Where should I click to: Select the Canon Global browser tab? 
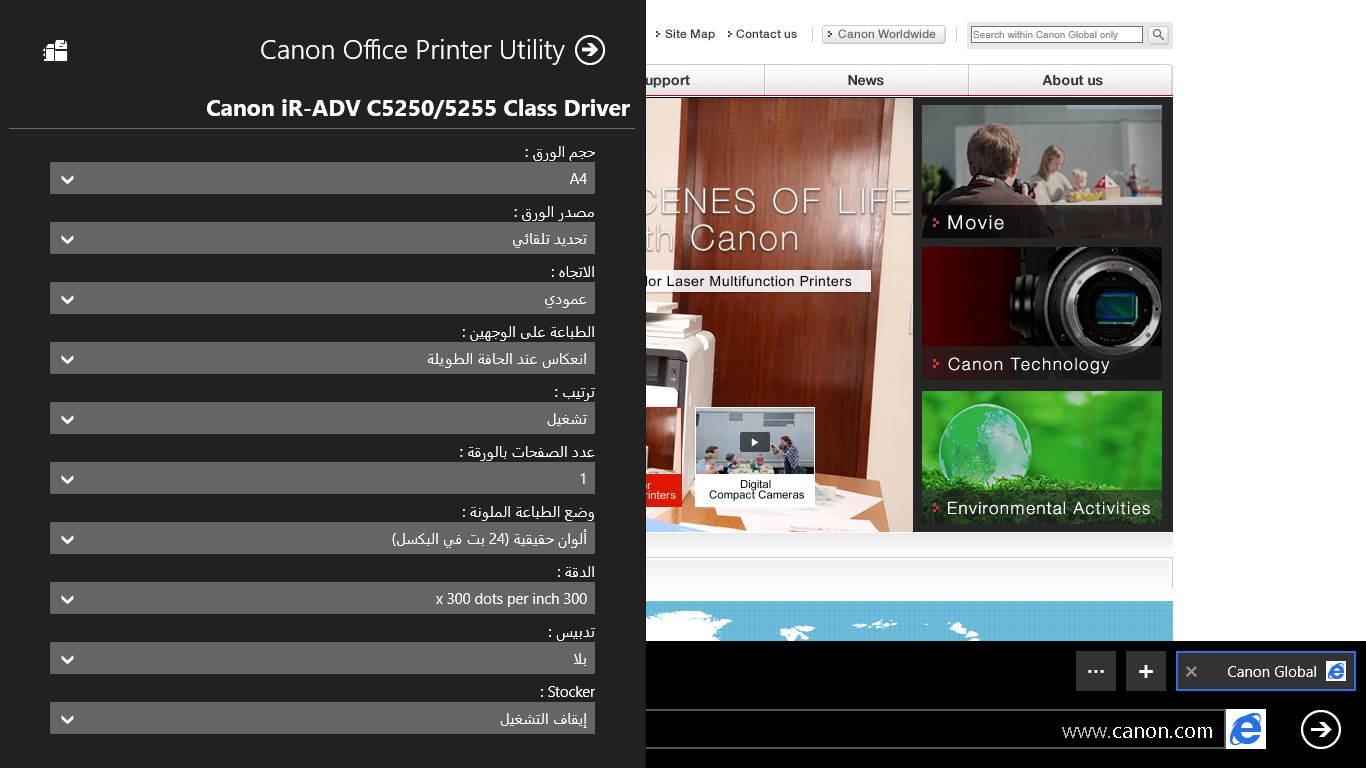[1266, 671]
